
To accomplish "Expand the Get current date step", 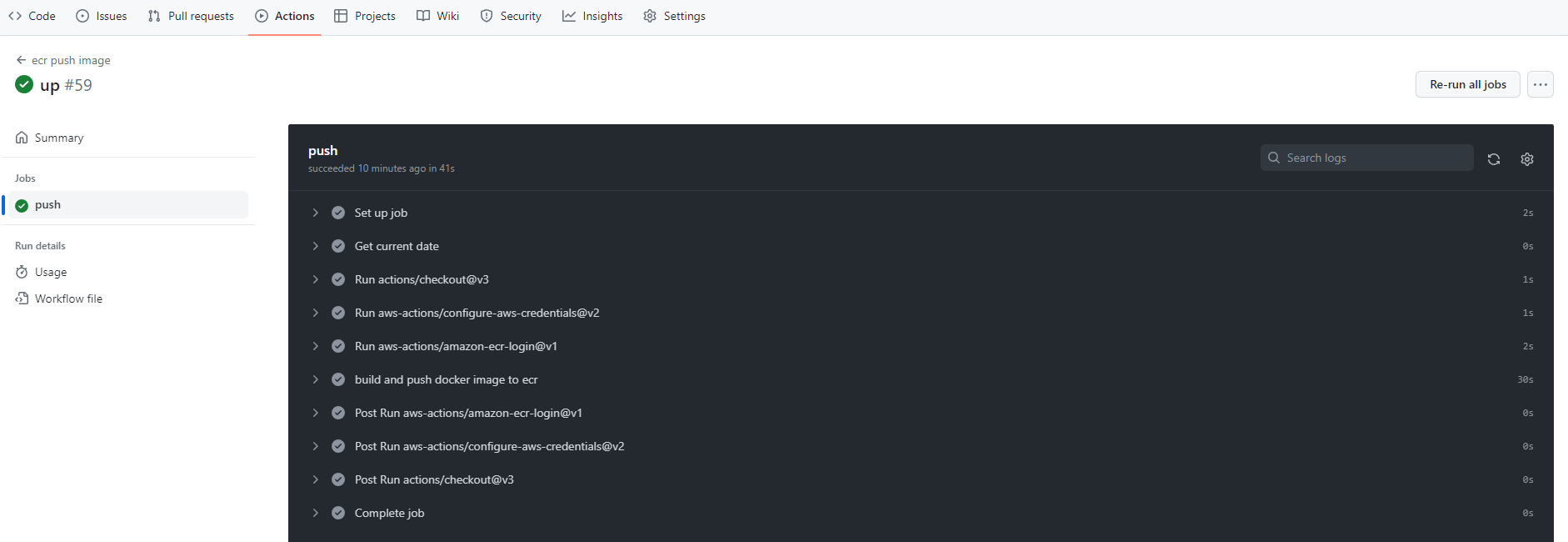I will [316, 246].
